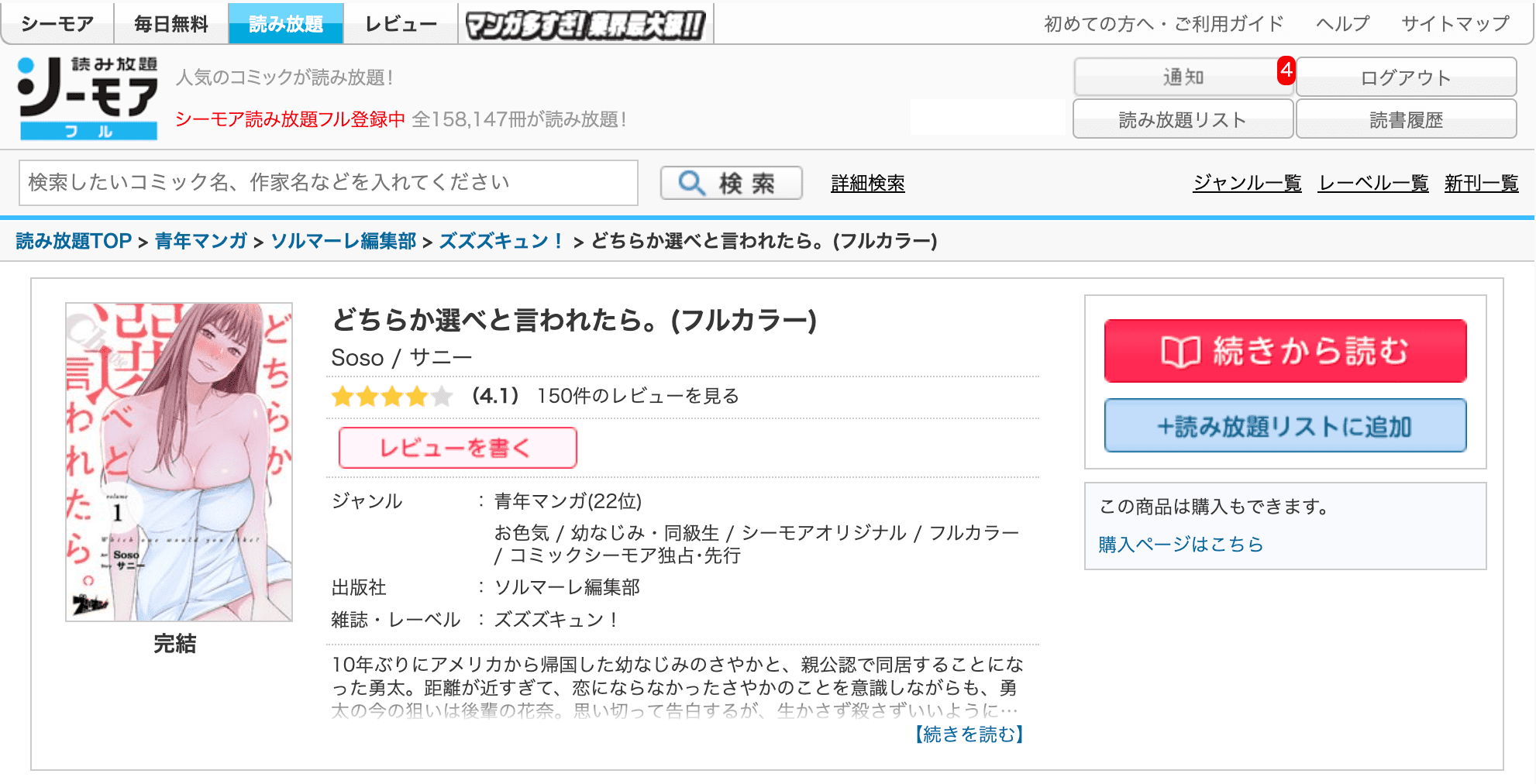Image resolution: width=1536 pixels, height=784 pixels.
Task: Open レーベル一覧 link
Action: [x=1373, y=184]
